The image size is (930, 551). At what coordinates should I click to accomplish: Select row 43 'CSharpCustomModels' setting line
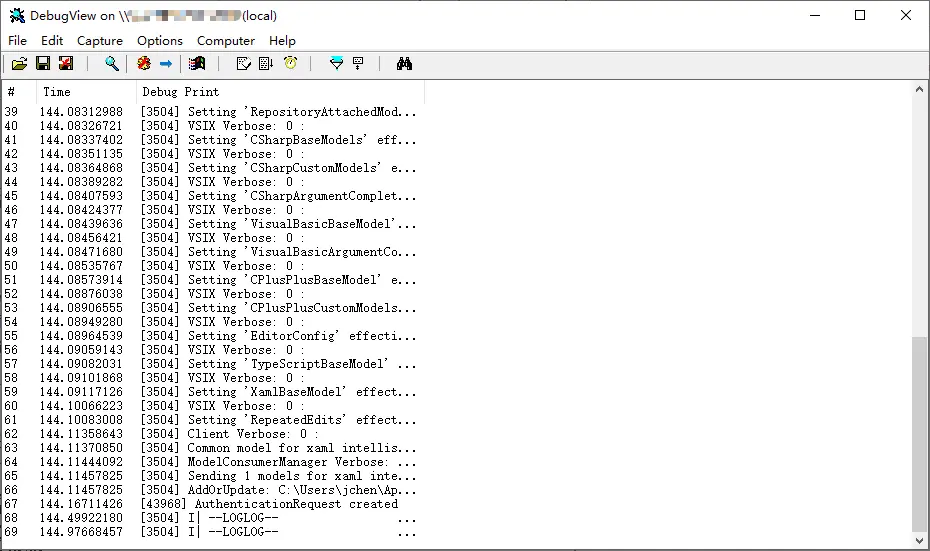tap(211, 168)
